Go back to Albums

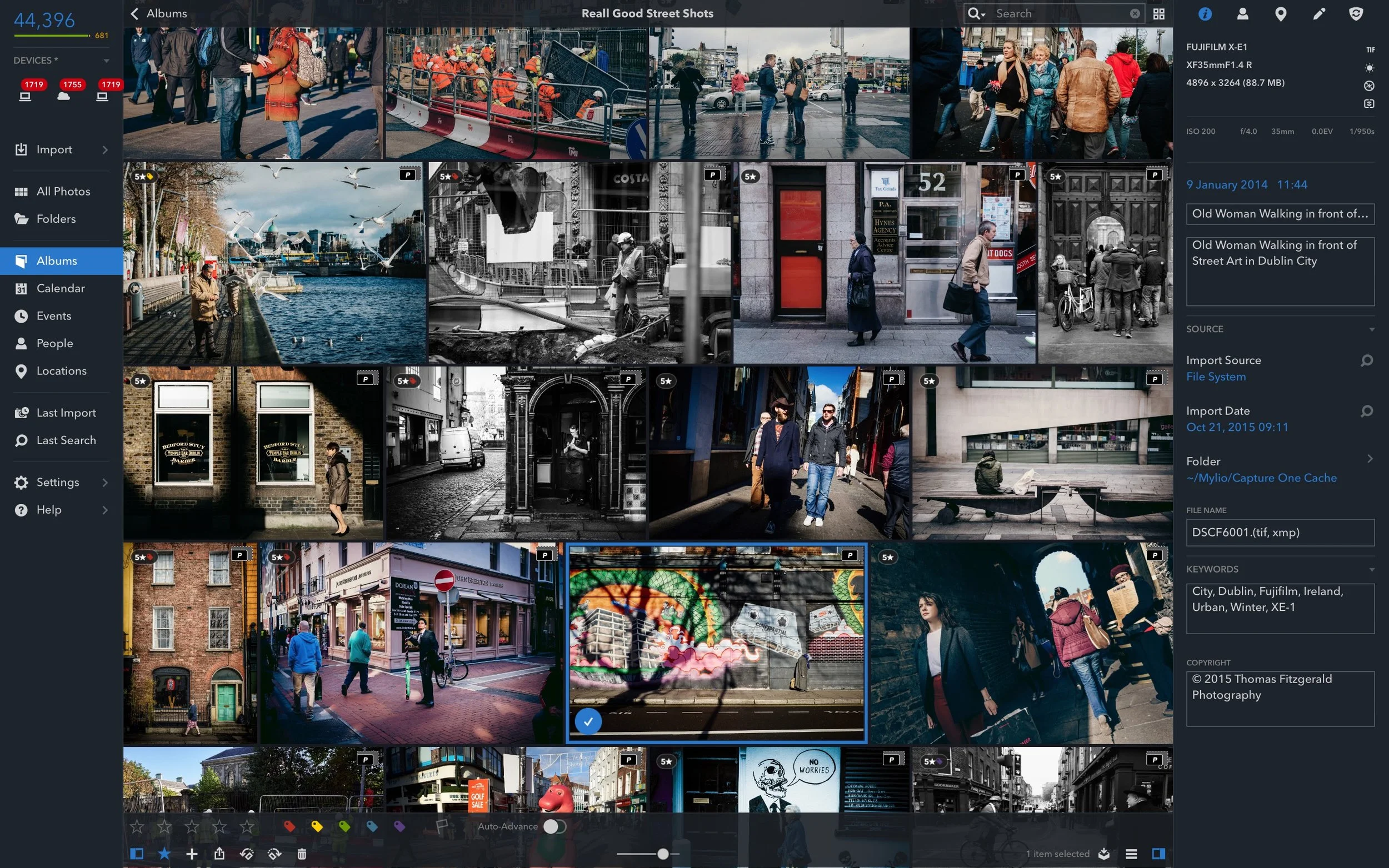158,14
